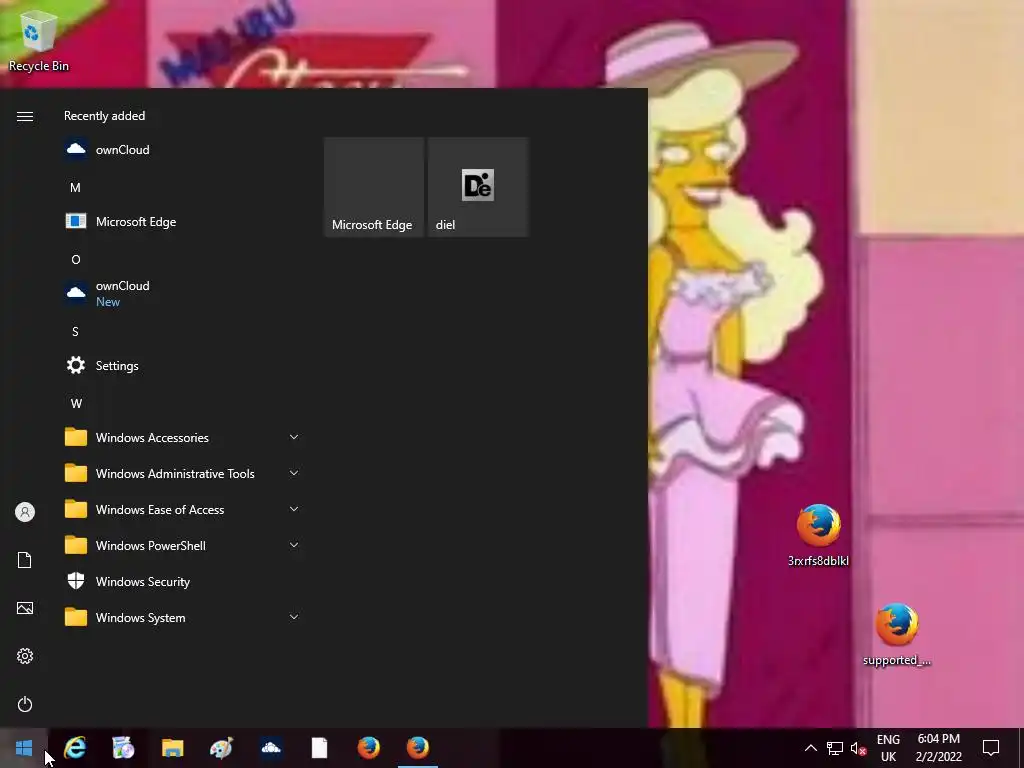Open Documents from Start sidebar

click(x=25, y=560)
